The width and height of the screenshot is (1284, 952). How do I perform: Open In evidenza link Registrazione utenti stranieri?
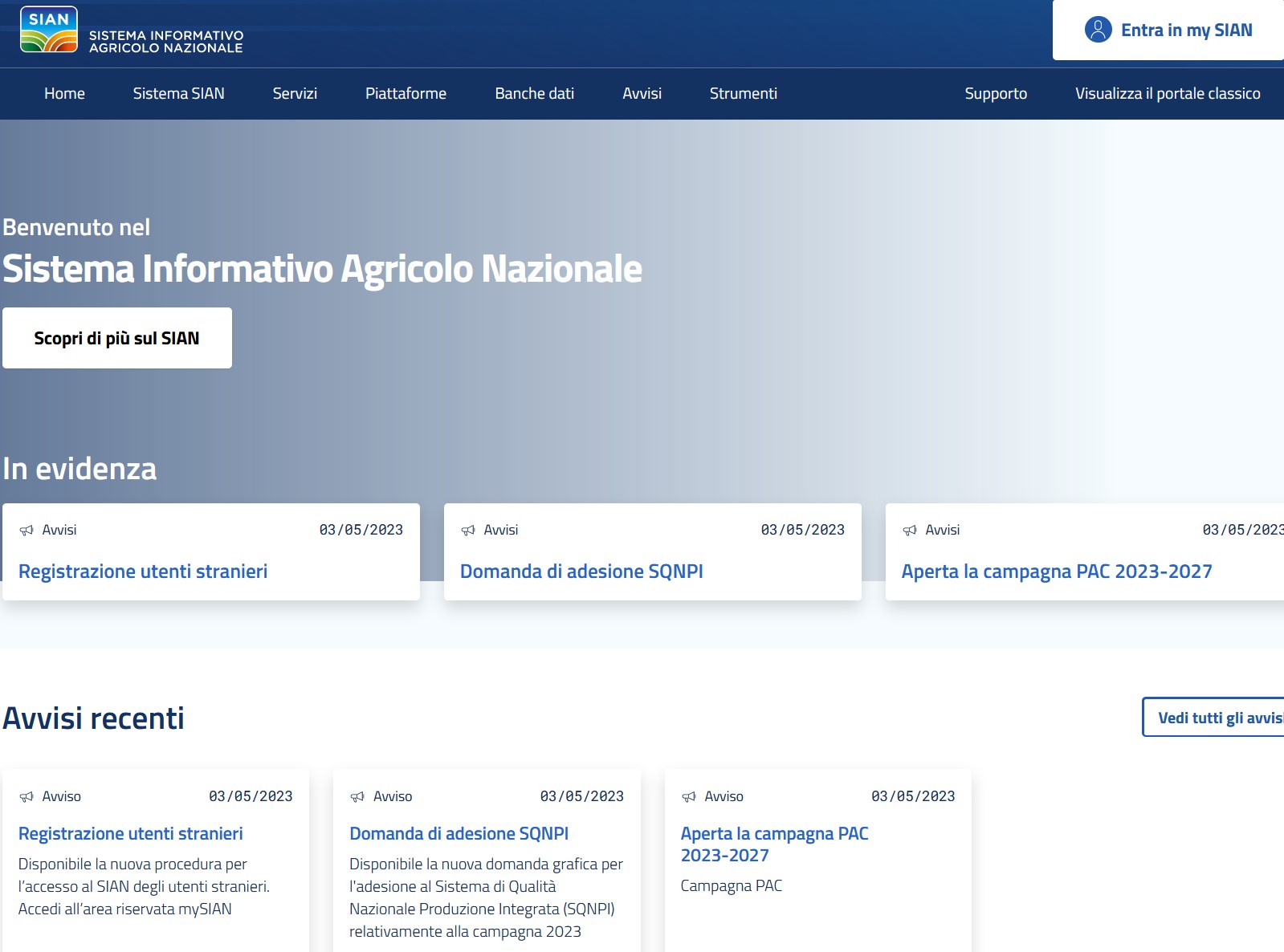click(x=143, y=572)
